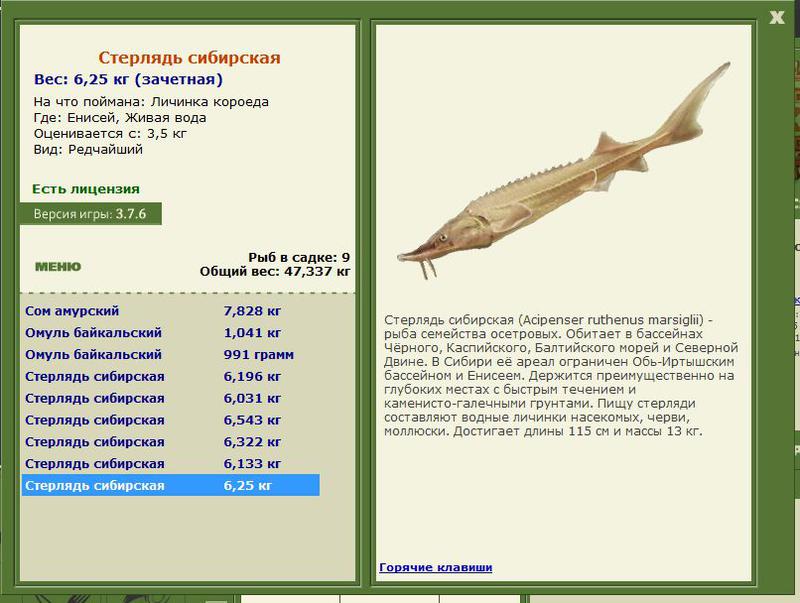Select Стерлядь сибирская 6,031 кг entry
Image resolution: width=800 pixels, height=603 pixels.
tap(170, 398)
